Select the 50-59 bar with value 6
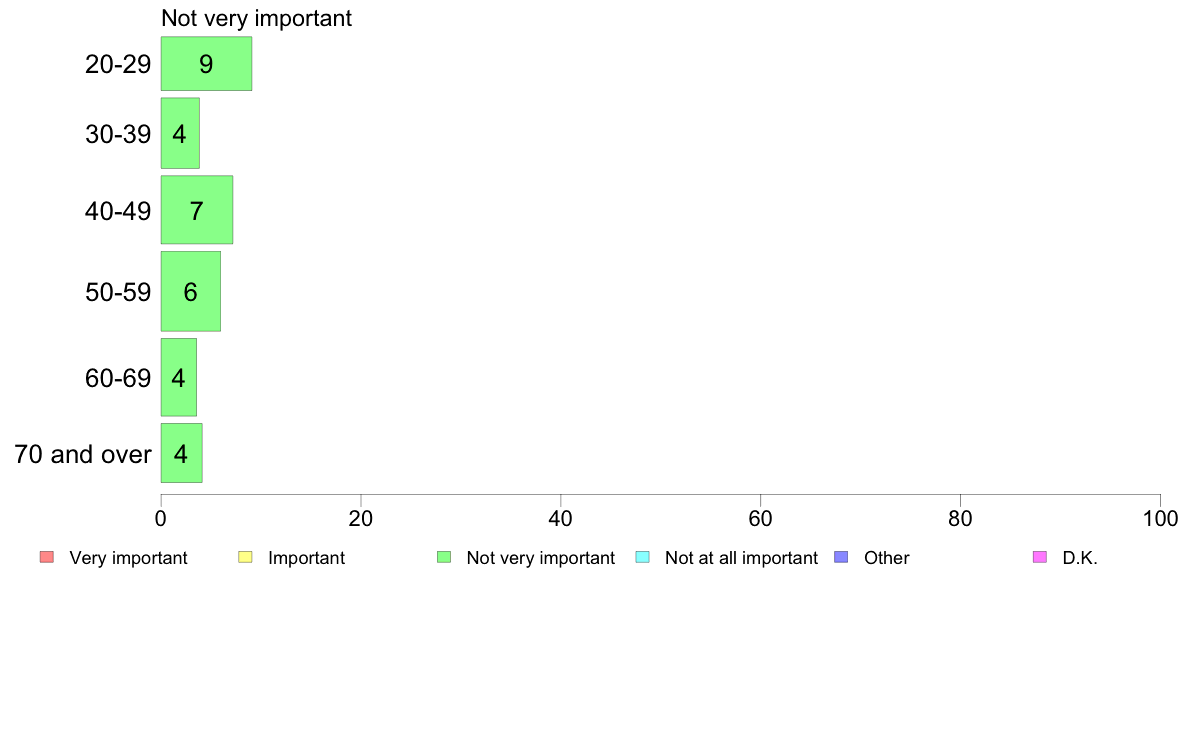The image size is (1188, 736). [191, 292]
